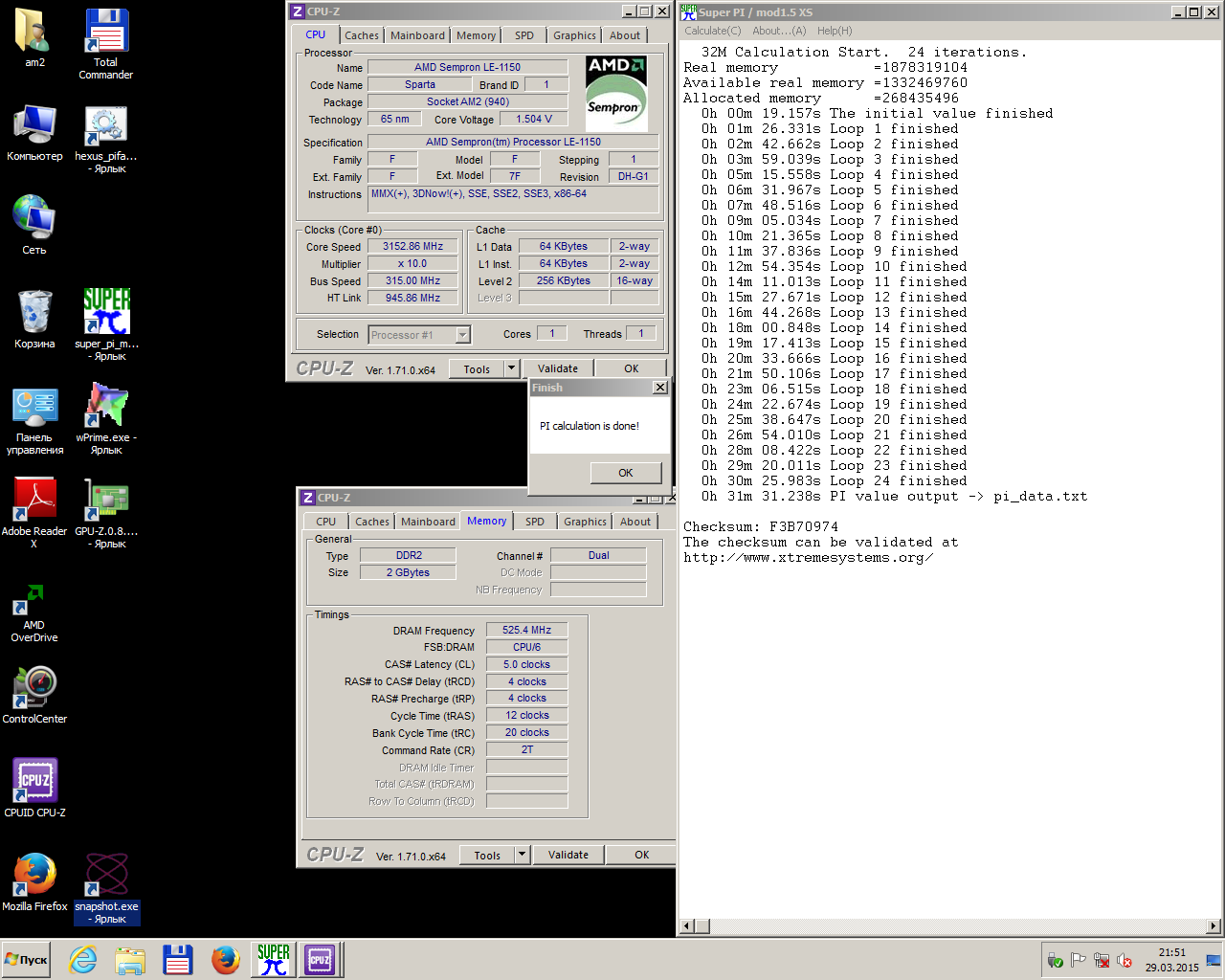The width and height of the screenshot is (1225, 980).
Task: Select snapshot.exe shortcut on desktop
Action: 105,889
